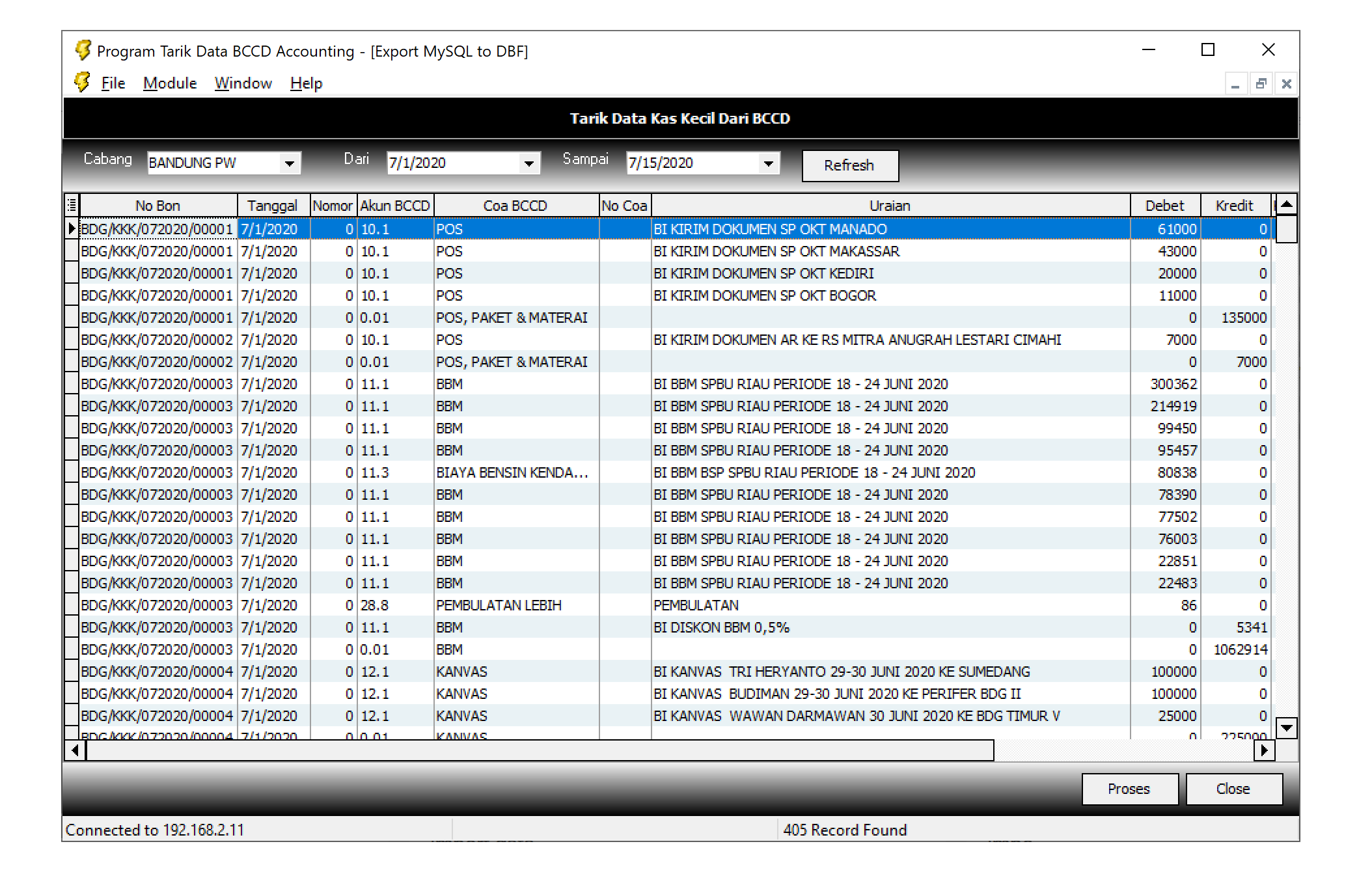Click the Proses button
1372x872 pixels.
(1129, 789)
